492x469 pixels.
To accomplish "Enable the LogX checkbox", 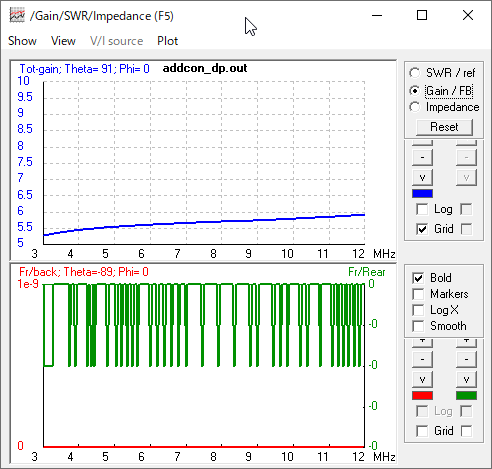I will [418, 310].
